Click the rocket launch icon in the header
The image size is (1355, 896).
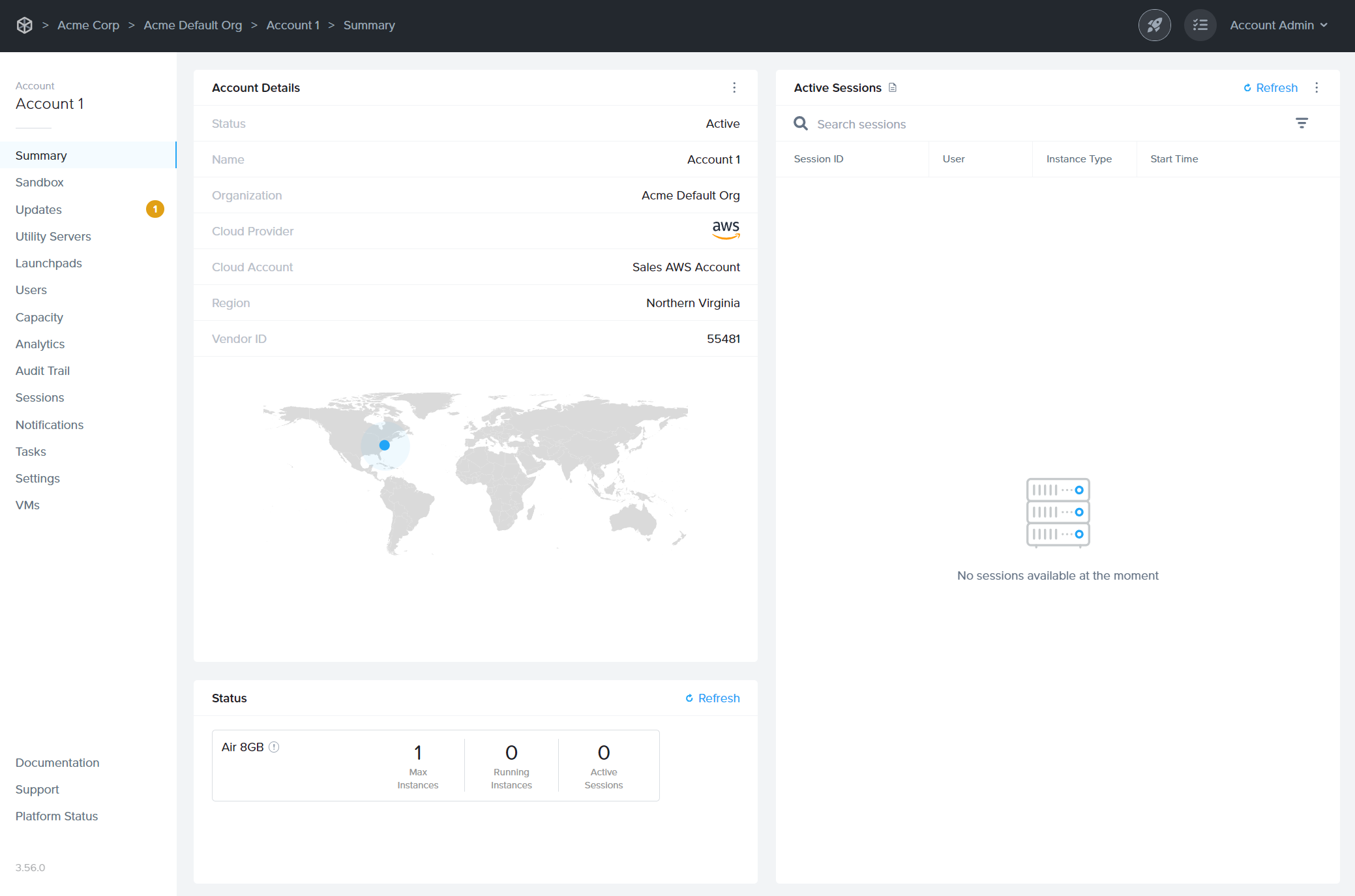1154,25
